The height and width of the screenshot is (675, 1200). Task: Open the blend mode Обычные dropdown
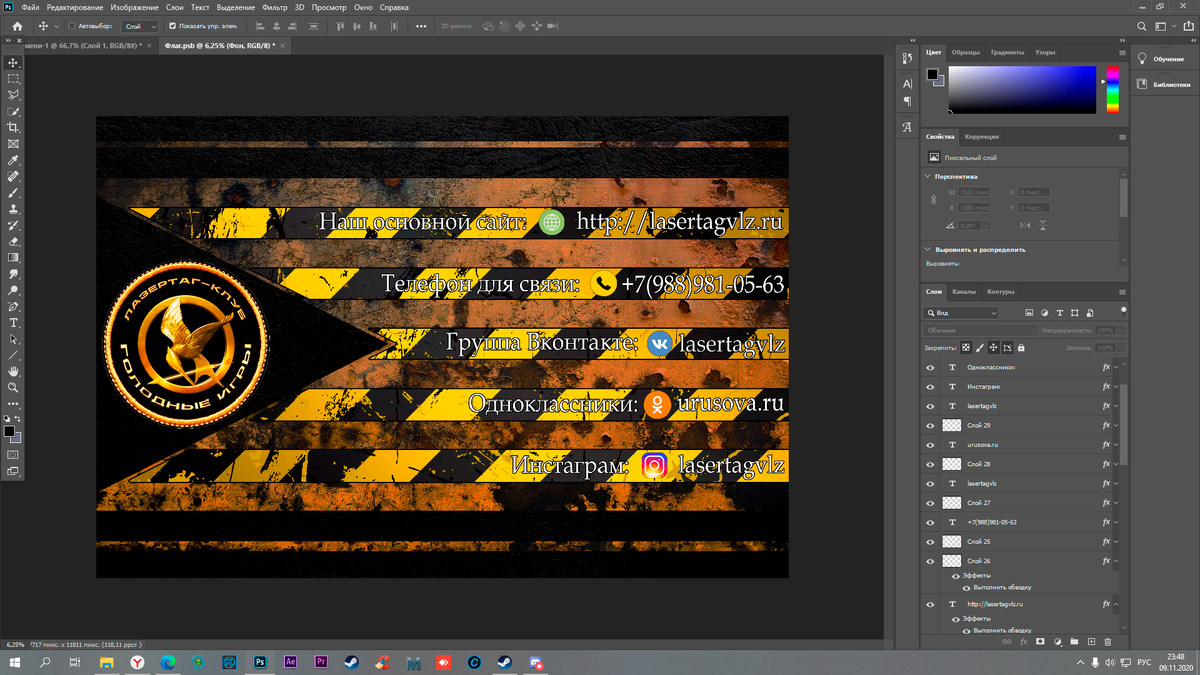[x=980, y=330]
